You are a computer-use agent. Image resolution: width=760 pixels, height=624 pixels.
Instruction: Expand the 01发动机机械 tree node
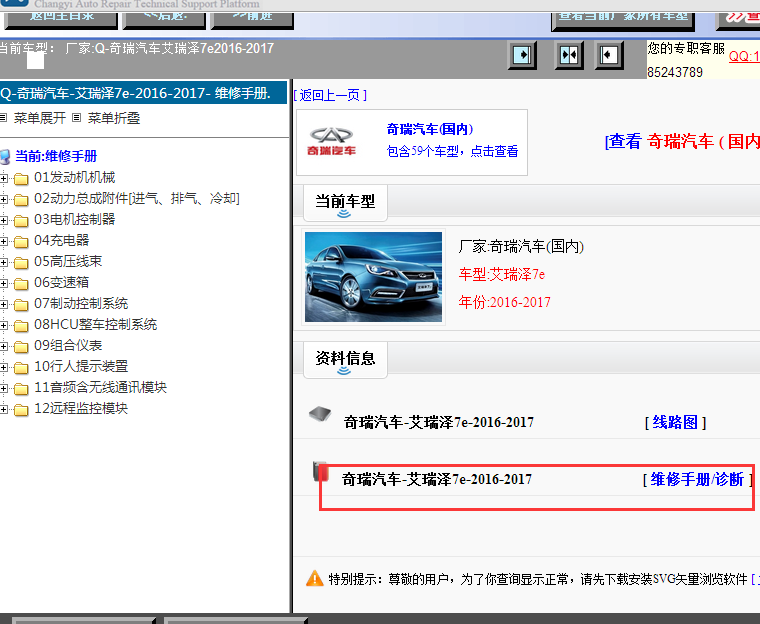pos(4,178)
